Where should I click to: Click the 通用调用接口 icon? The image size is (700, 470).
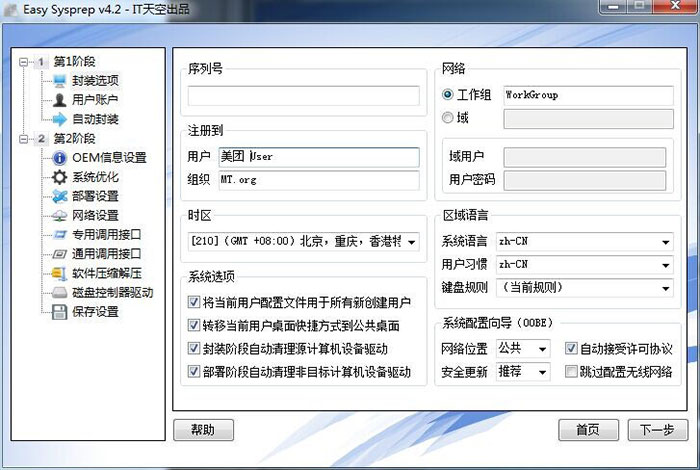point(59,254)
